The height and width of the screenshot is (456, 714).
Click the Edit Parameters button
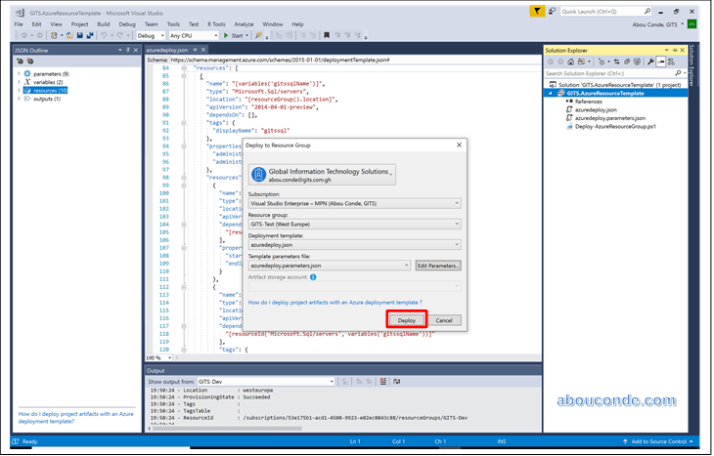point(438,265)
